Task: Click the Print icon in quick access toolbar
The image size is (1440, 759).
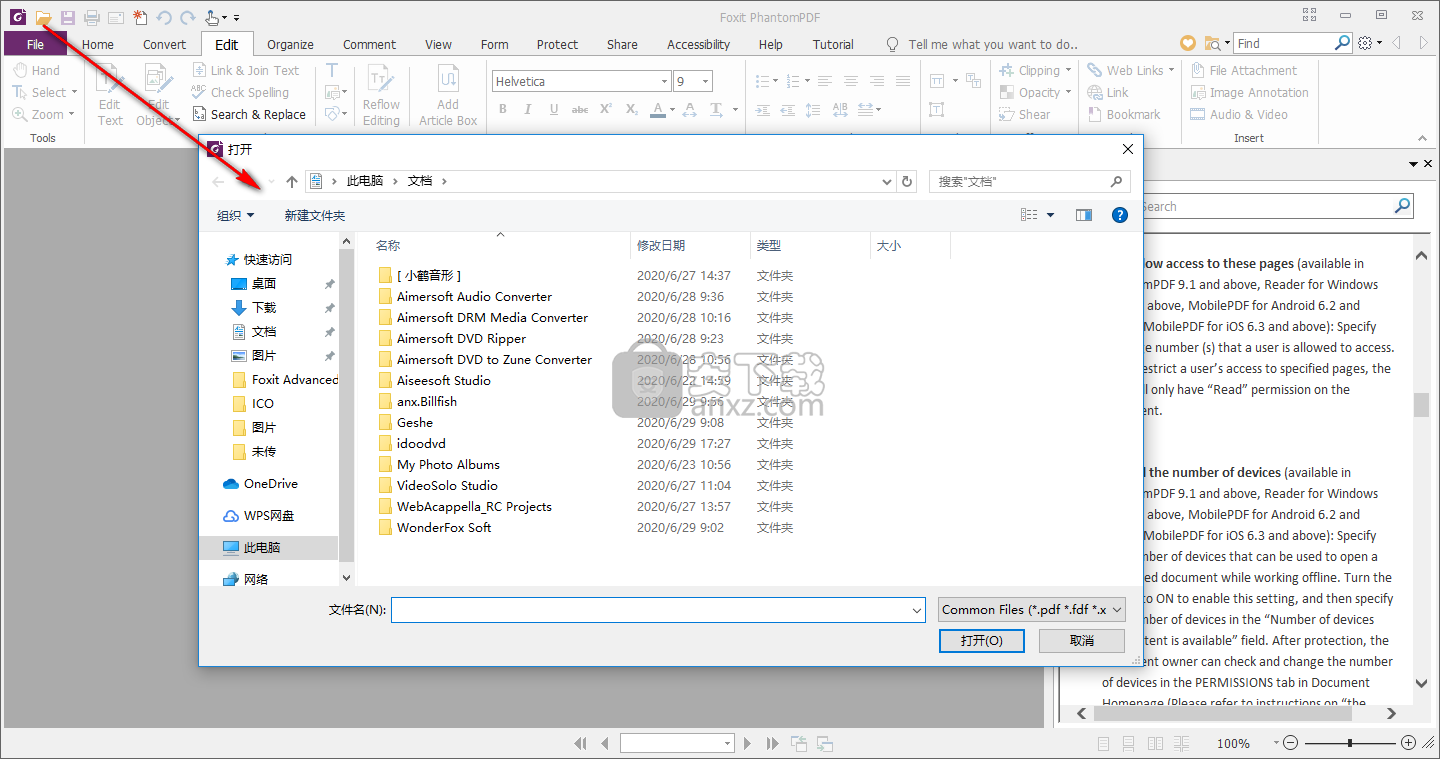Action: point(92,17)
